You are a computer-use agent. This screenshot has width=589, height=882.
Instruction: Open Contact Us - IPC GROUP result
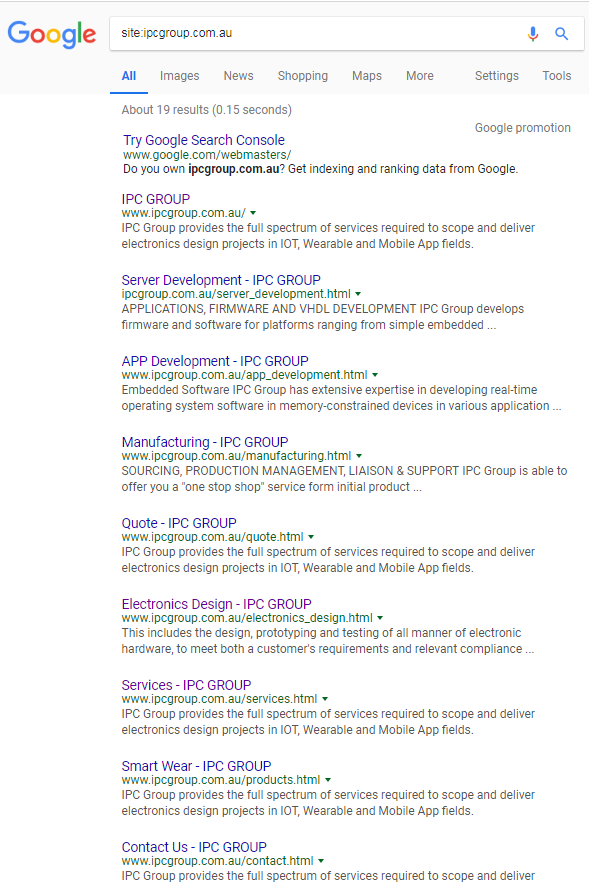pyautogui.click(x=194, y=847)
